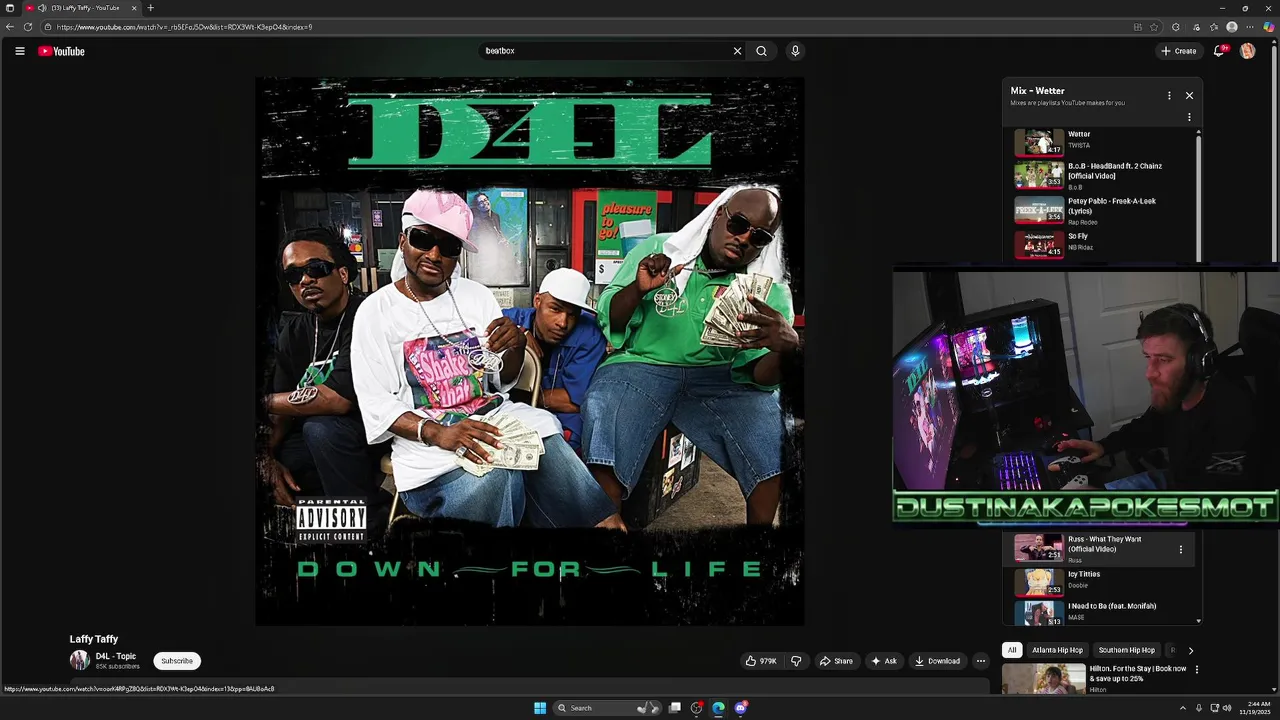Dislike the Laffy Taffy video
The width and height of the screenshot is (1280, 720).
[796, 661]
